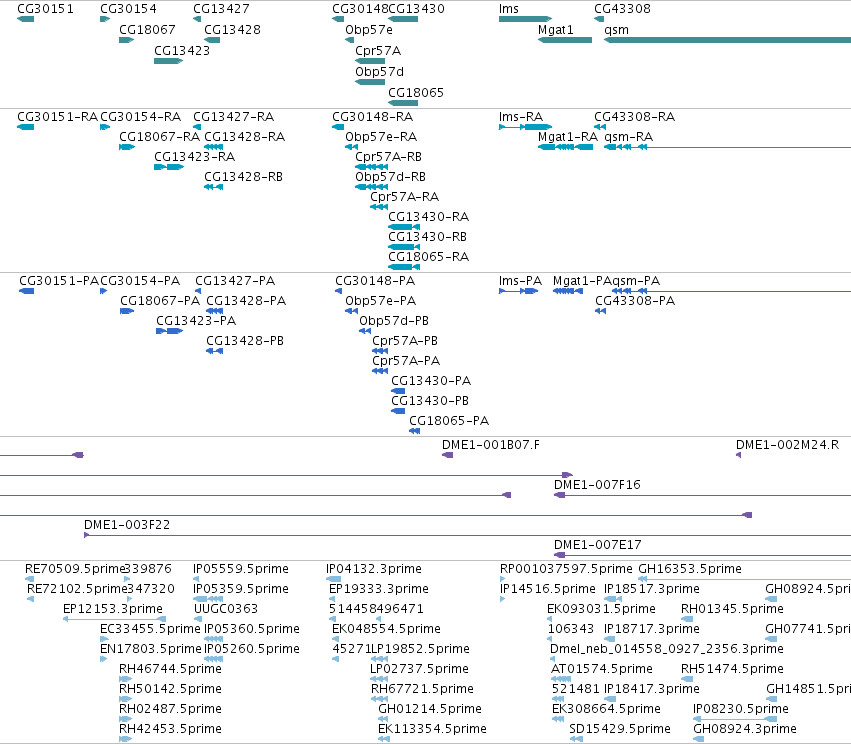The height and width of the screenshot is (744, 851).
Task: Select protein CG18065-PA
Action: click(x=415, y=431)
